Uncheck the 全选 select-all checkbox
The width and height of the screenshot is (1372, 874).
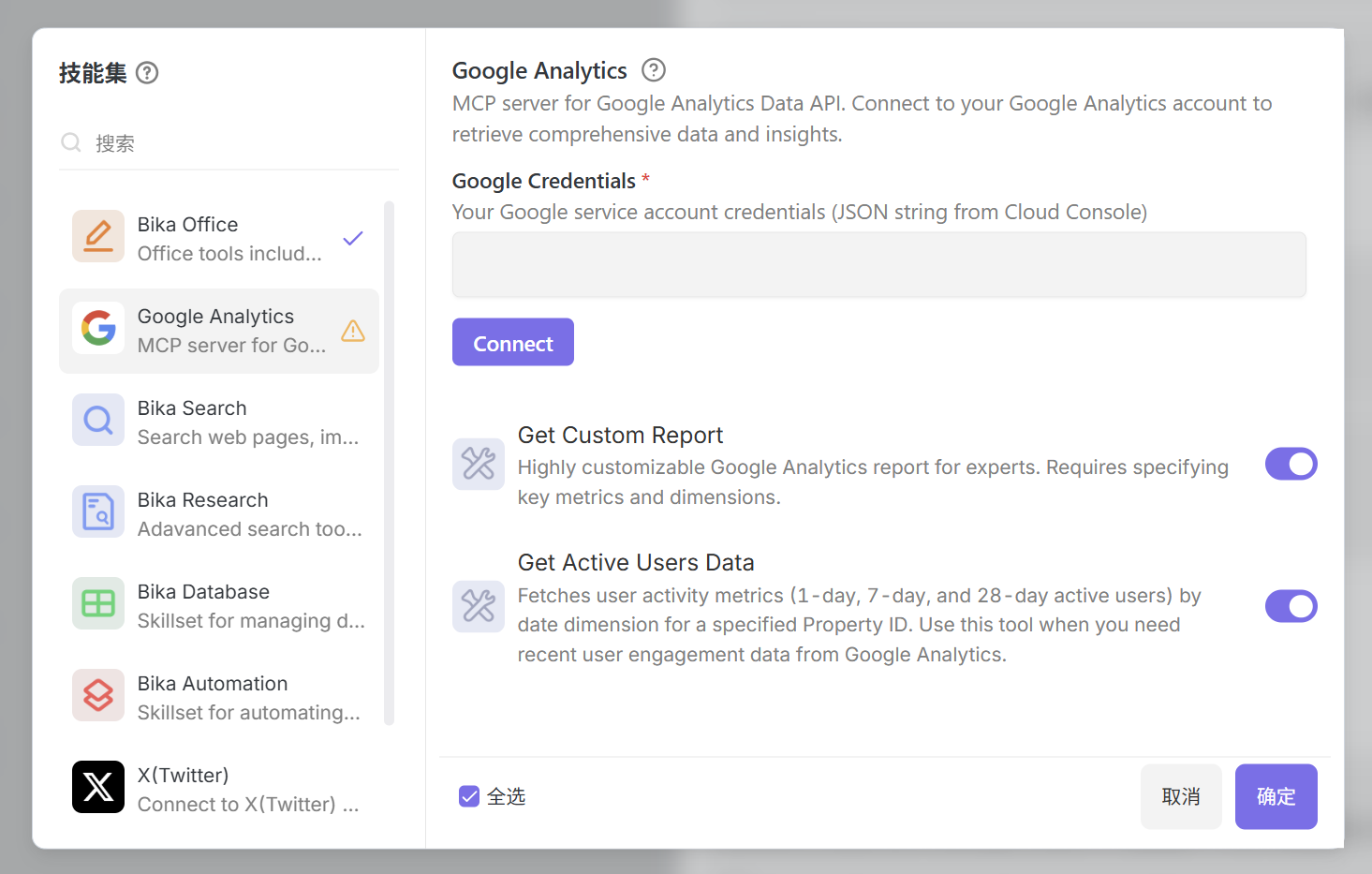click(469, 796)
